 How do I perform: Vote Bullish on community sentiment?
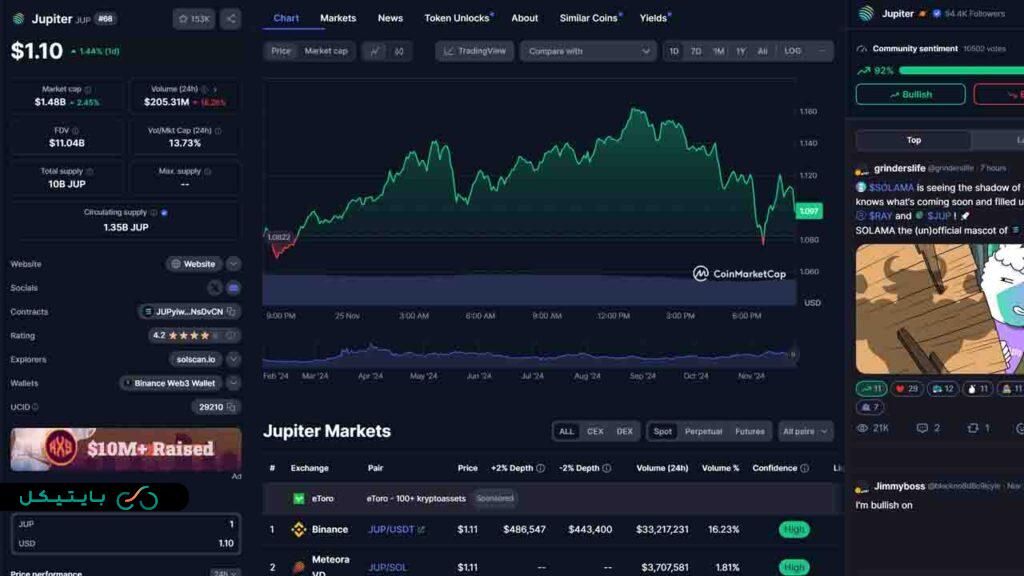coord(910,94)
